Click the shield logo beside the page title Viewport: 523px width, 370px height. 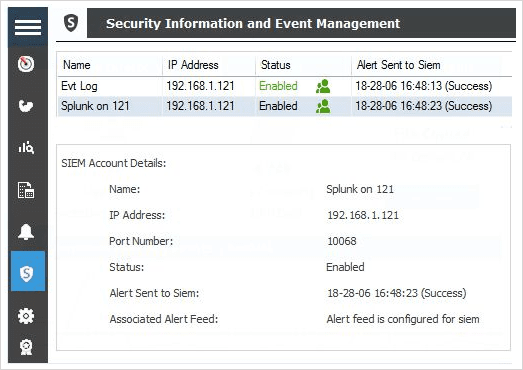[71, 23]
